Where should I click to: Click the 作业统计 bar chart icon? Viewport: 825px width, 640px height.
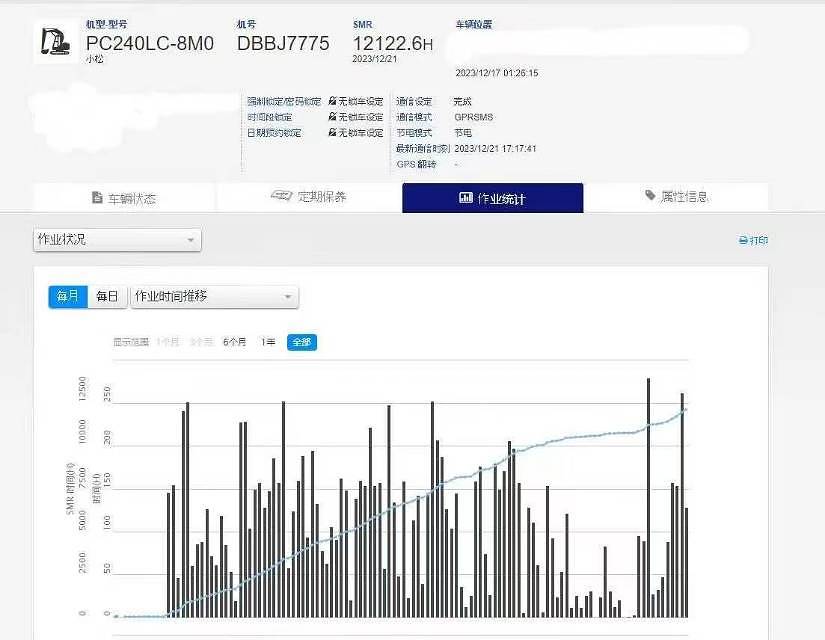[x=466, y=198]
